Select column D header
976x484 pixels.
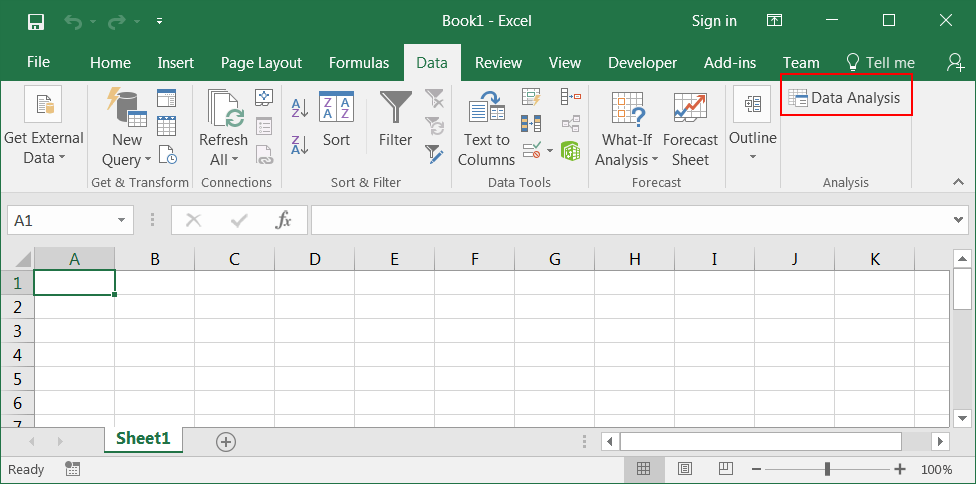(314, 259)
